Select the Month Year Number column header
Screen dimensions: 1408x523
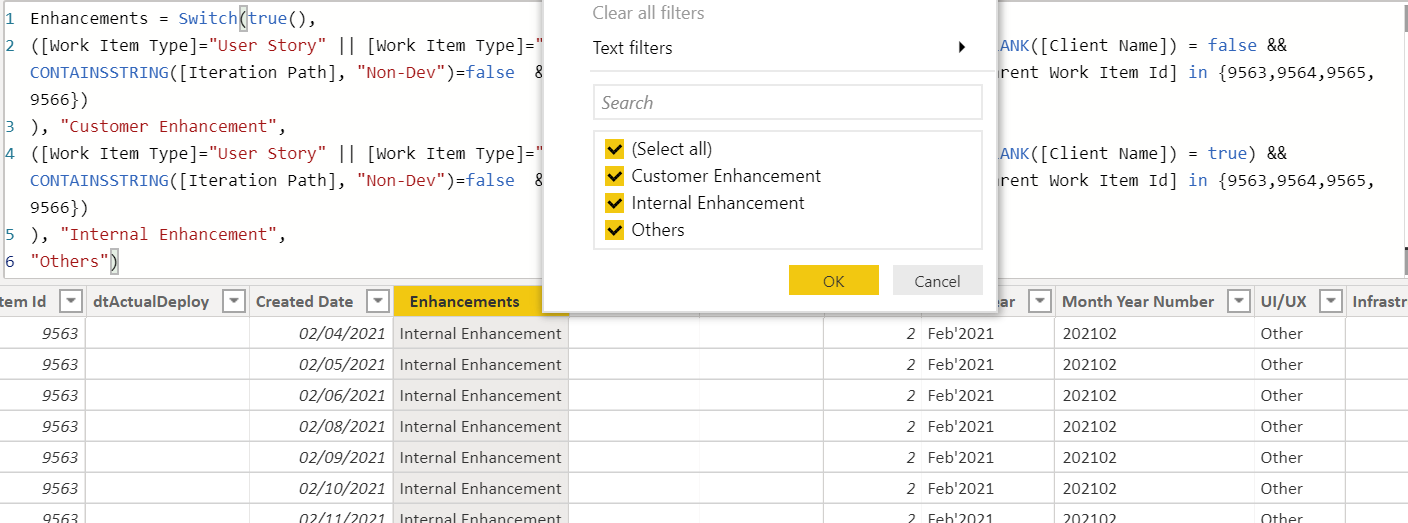point(1138,302)
